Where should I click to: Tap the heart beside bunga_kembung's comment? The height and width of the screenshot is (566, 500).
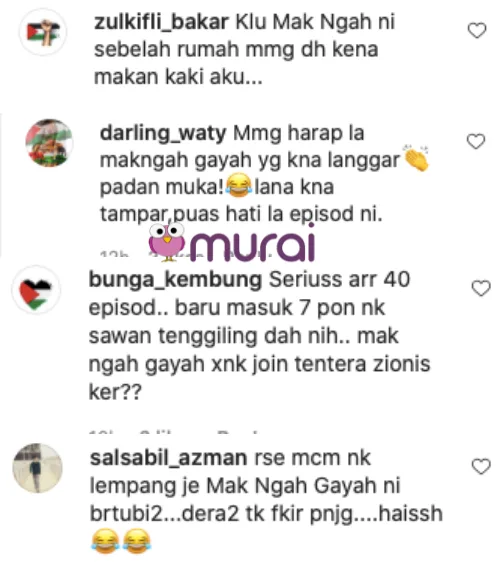pos(481,288)
